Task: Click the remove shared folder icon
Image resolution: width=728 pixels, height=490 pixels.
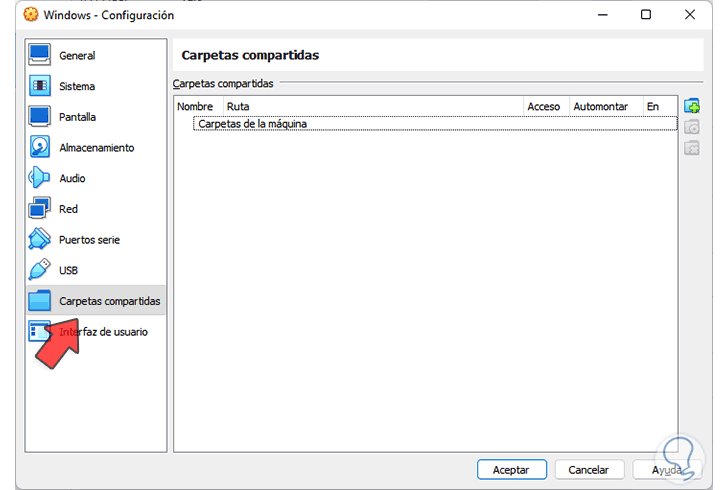Action: 692,149
